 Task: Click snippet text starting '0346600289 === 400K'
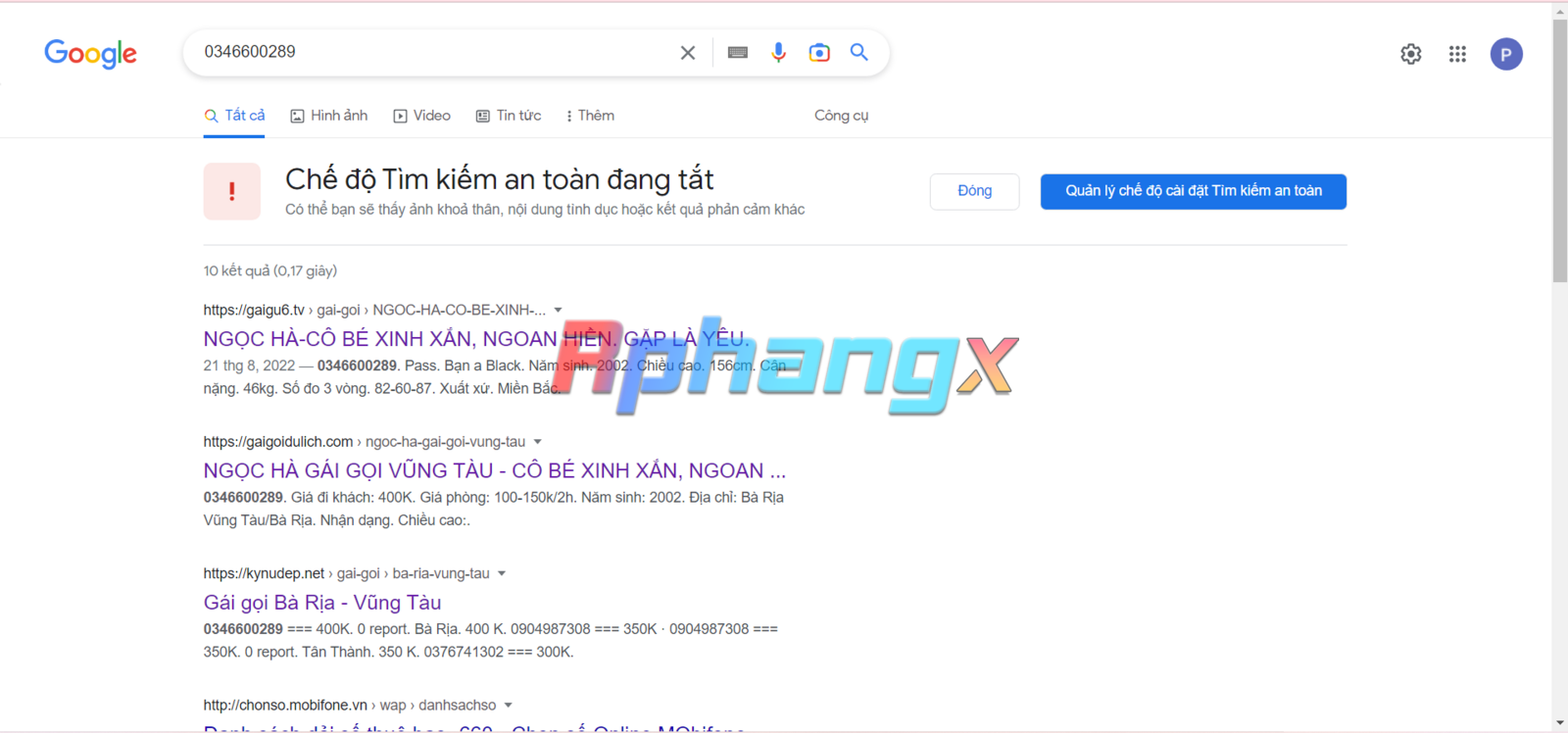coord(491,641)
